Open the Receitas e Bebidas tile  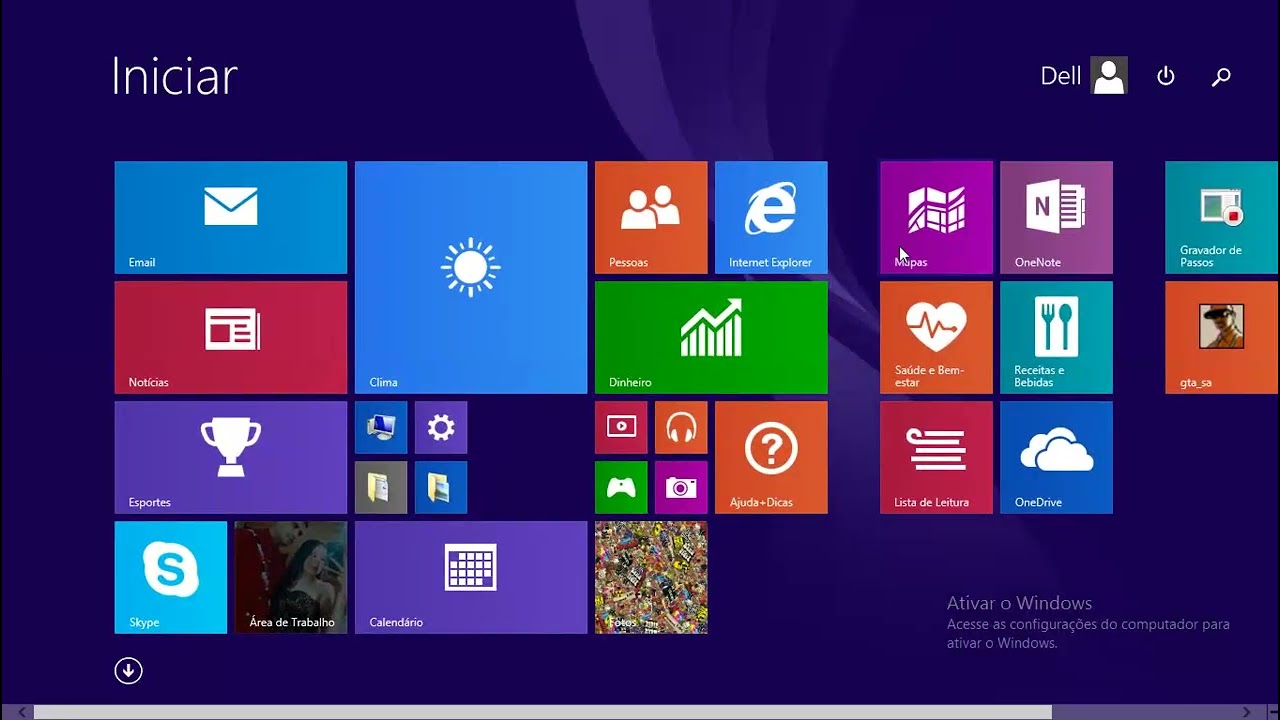(x=1056, y=337)
